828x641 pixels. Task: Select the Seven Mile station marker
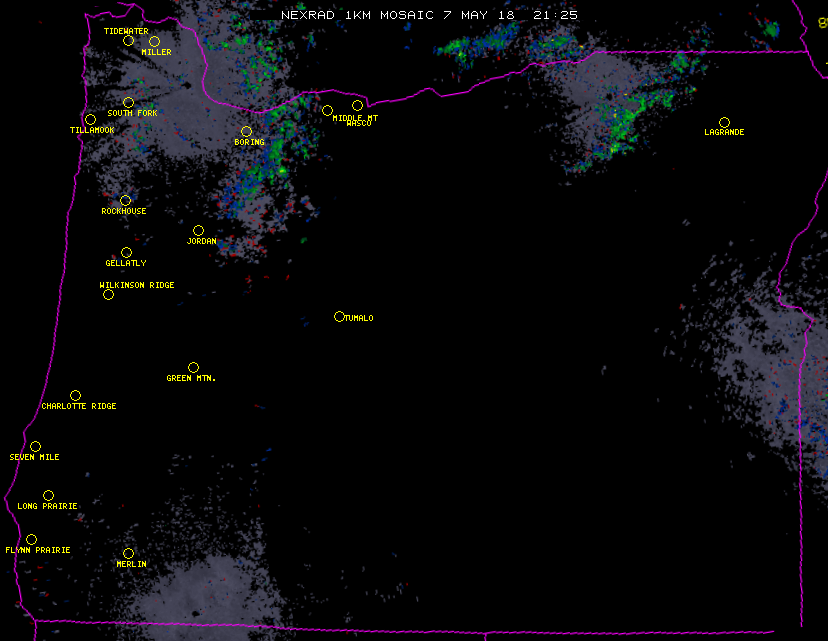click(x=35, y=446)
